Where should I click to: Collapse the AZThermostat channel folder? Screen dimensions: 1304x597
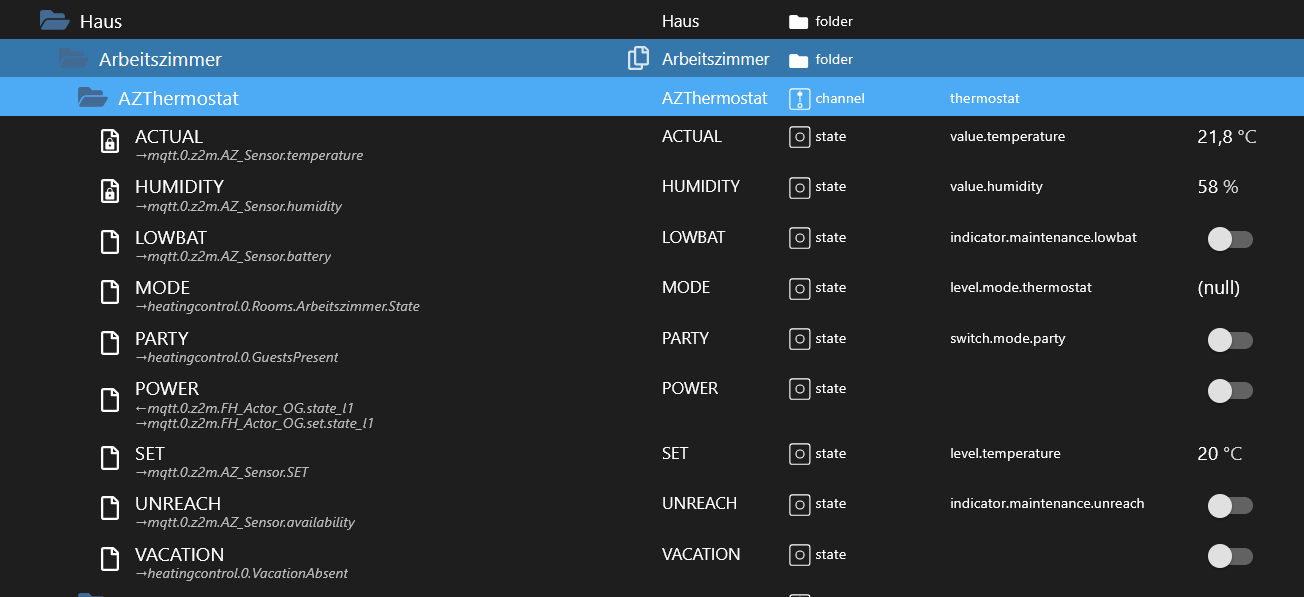[92, 98]
